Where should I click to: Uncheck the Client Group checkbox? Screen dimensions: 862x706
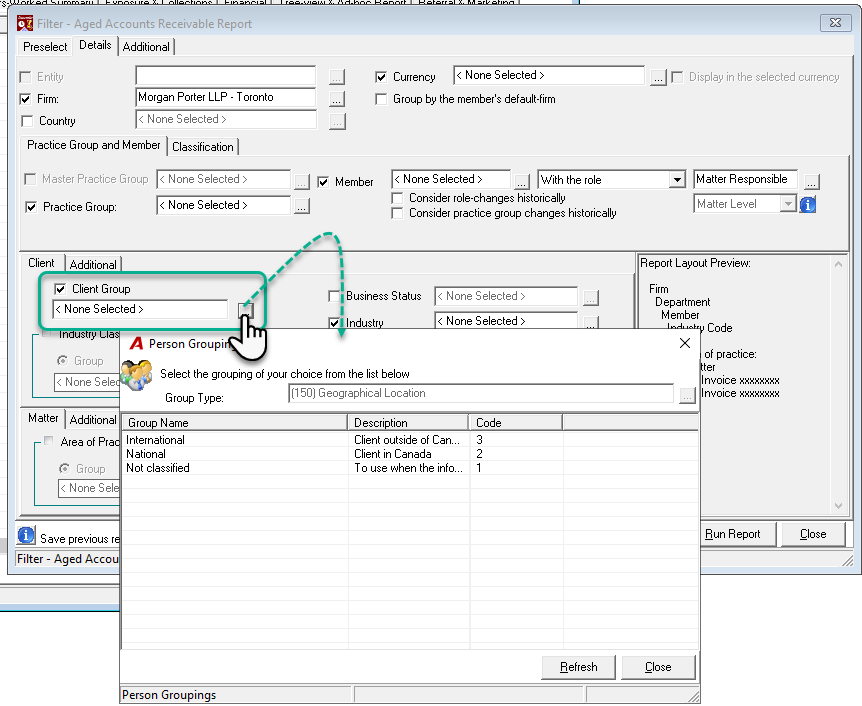pyautogui.click(x=60, y=289)
